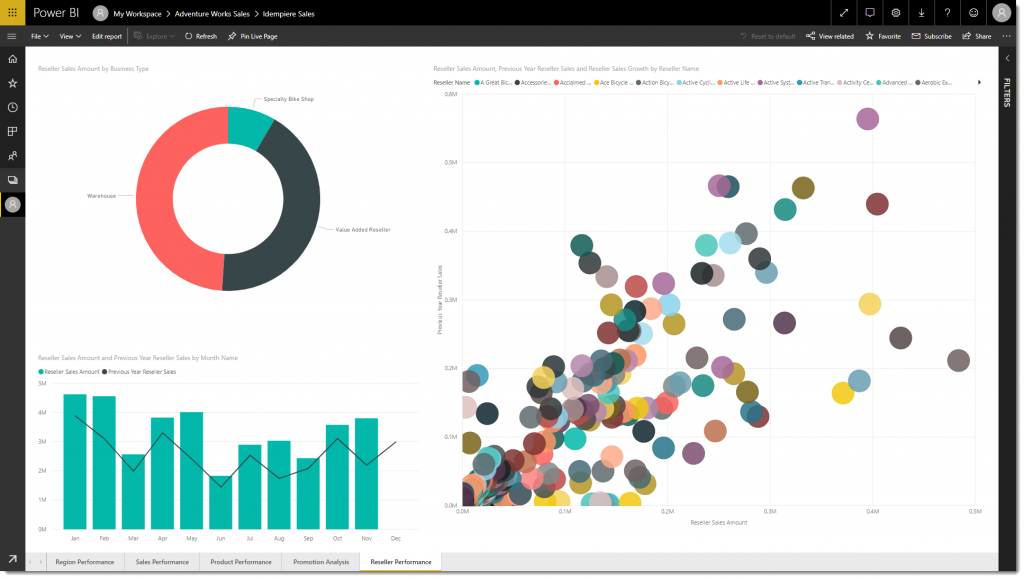Viewport: 1024px width, 579px height.
Task: Open Favorites star in the left sidebar
Action: (x=12, y=83)
